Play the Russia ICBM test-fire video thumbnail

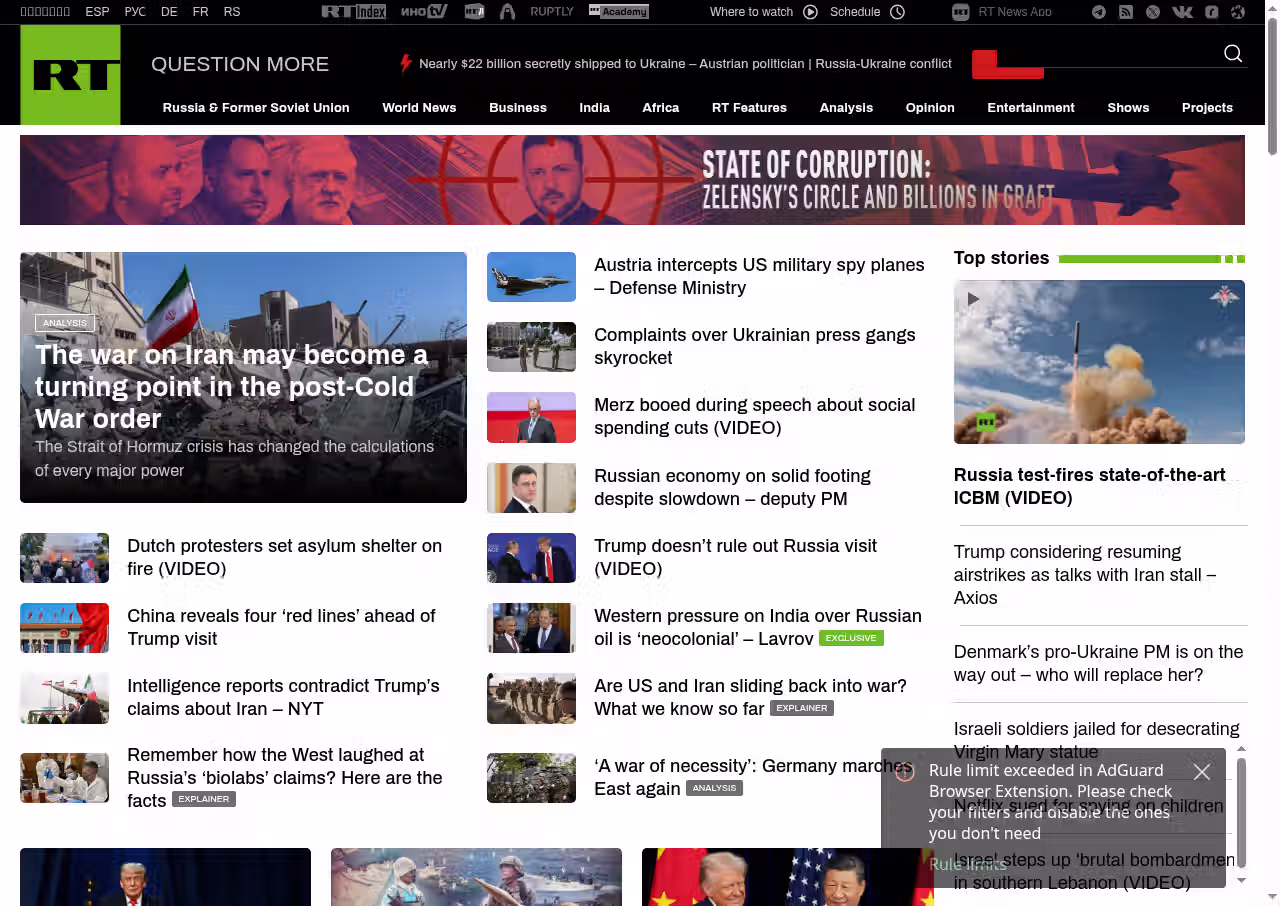(1099, 362)
